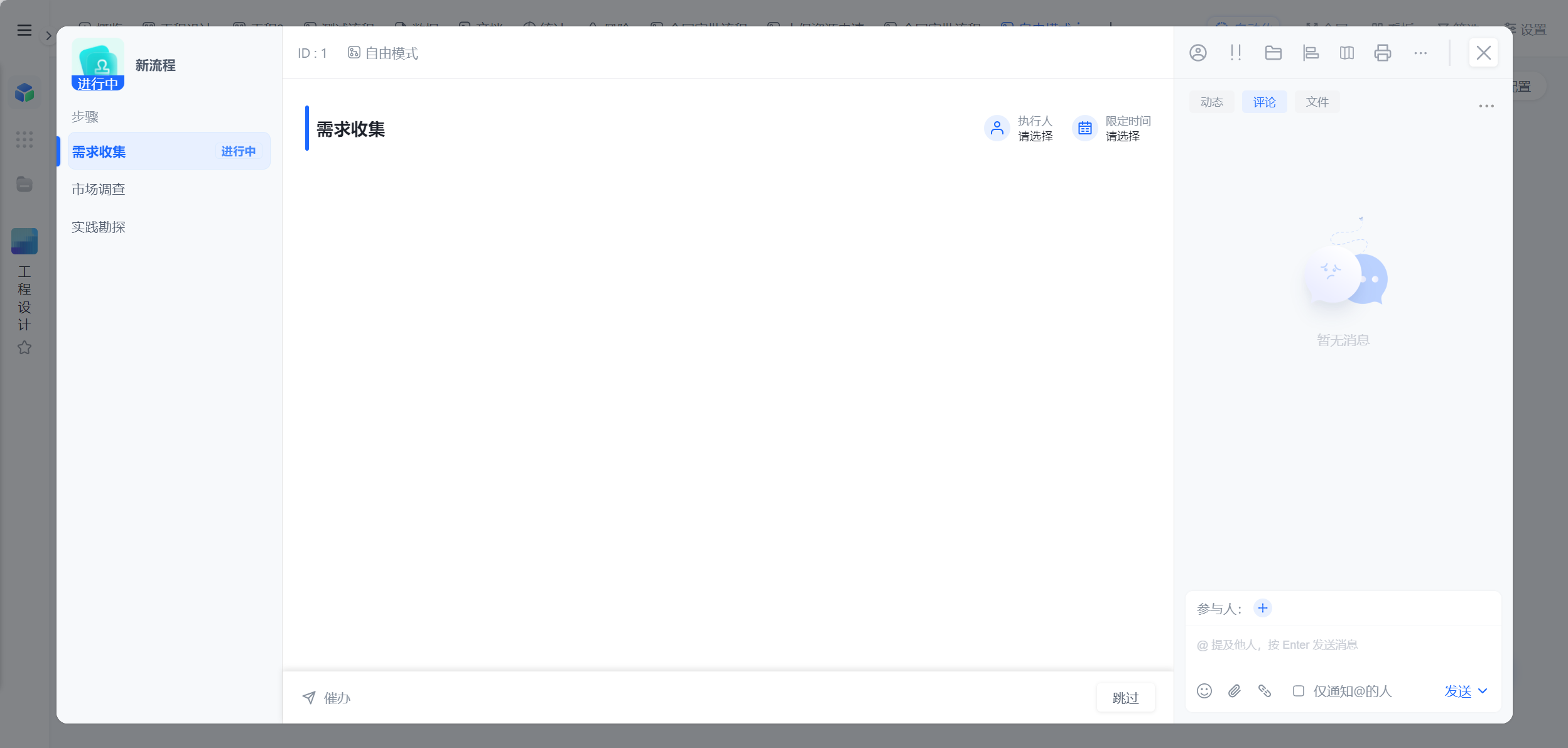Click the left-align chart icon in toolbar
The height and width of the screenshot is (748, 1568).
coord(1311,53)
